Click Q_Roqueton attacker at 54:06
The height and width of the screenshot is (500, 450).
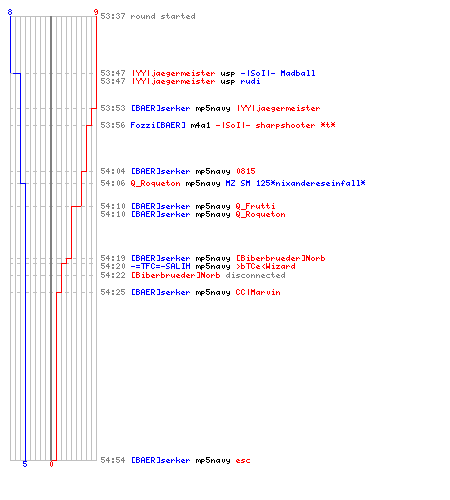(155, 183)
